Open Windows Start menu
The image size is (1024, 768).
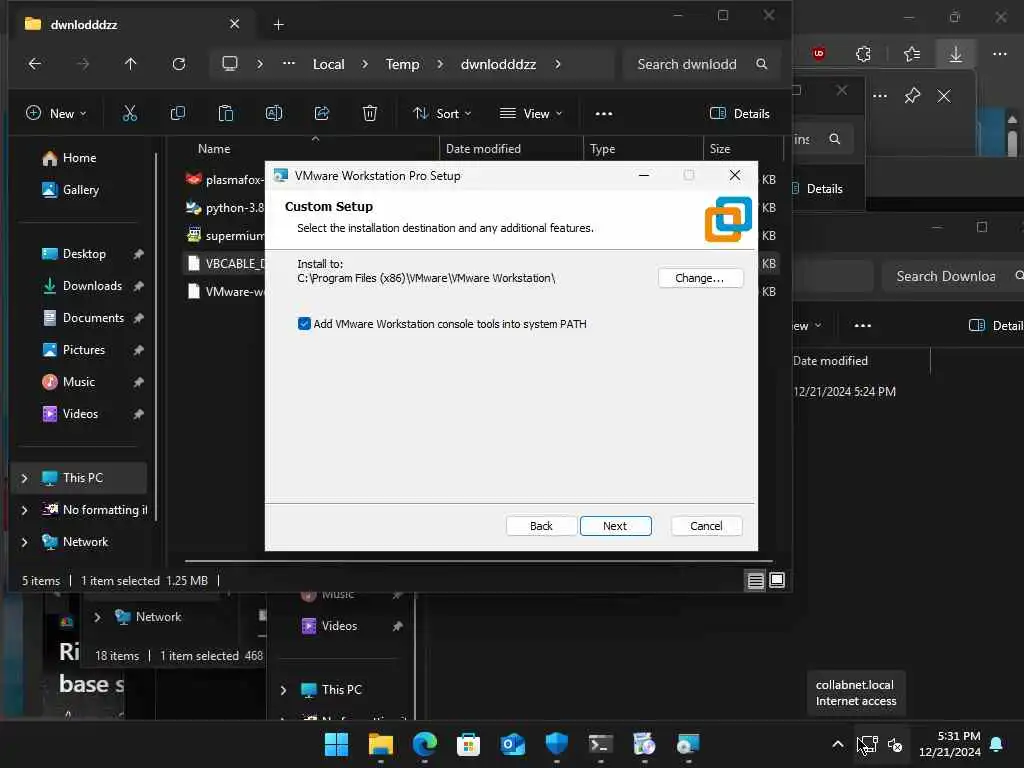pos(336,744)
